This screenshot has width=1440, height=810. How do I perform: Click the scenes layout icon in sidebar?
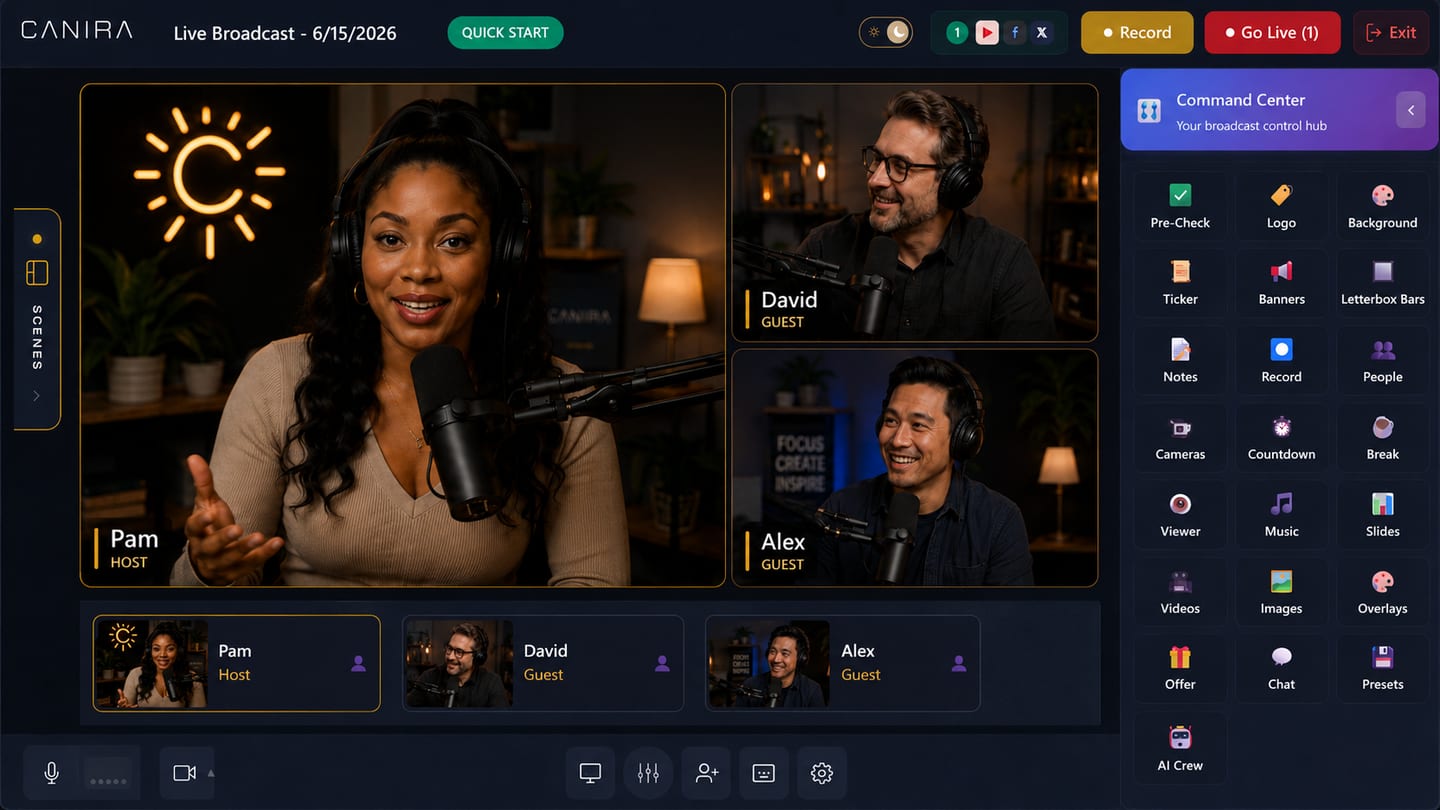37,272
